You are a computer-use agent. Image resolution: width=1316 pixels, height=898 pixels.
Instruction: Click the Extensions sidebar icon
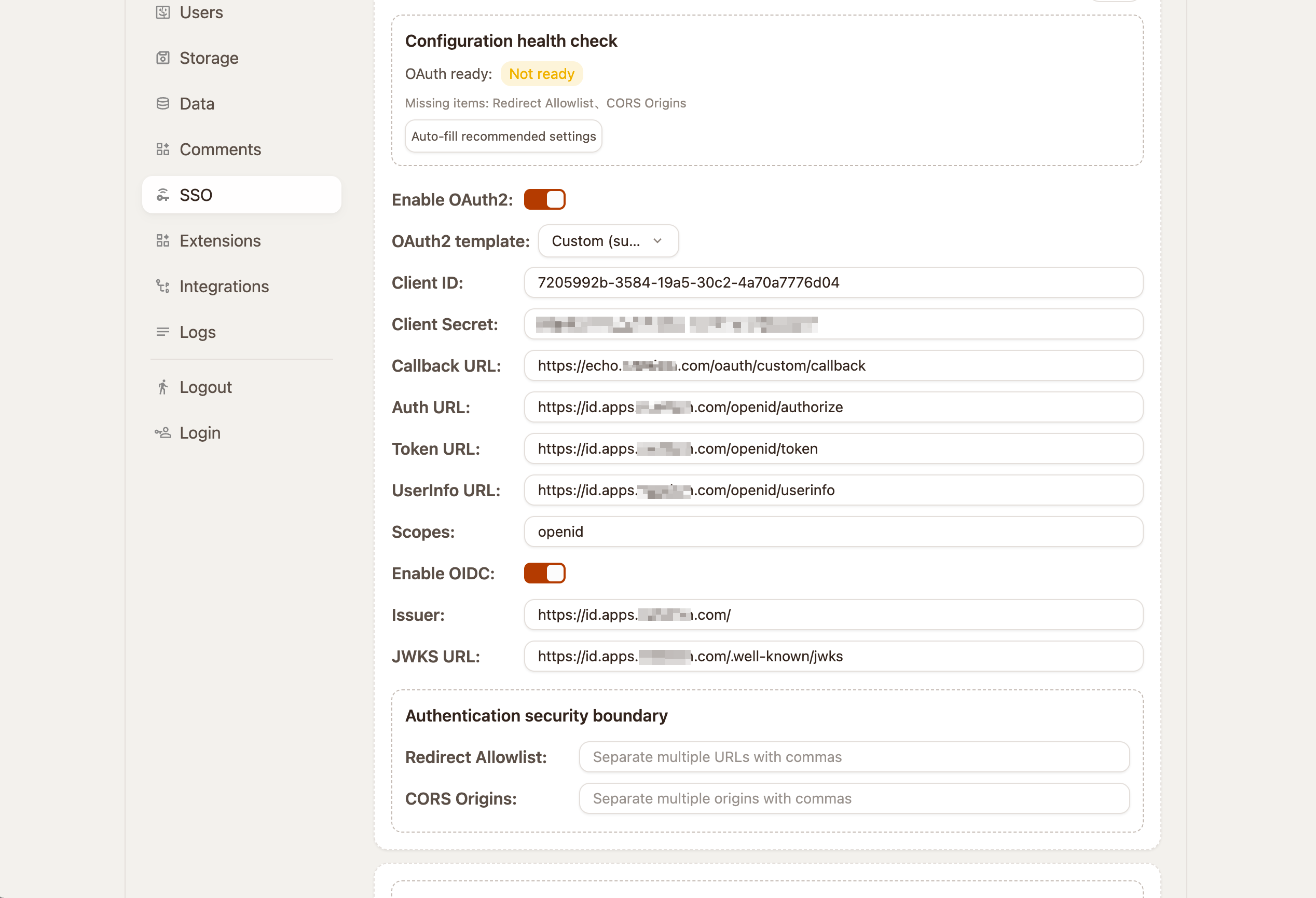(x=162, y=240)
